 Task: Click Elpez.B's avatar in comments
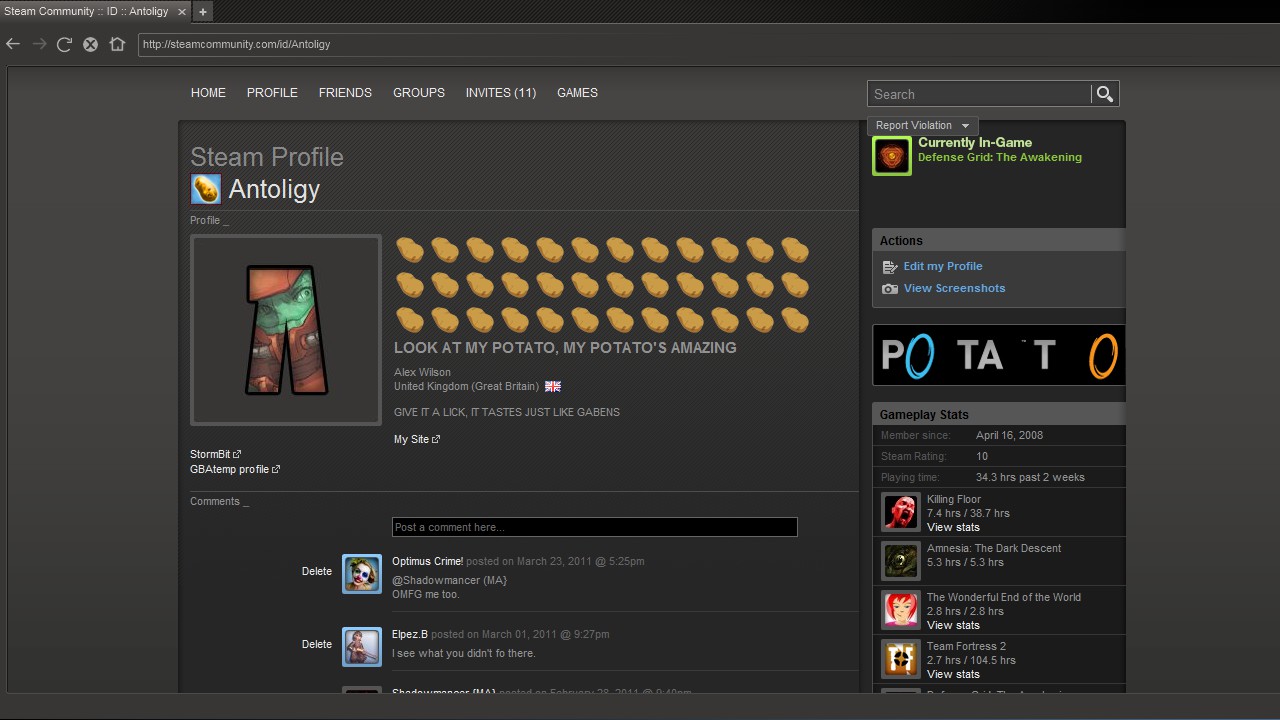tap(362, 647)
